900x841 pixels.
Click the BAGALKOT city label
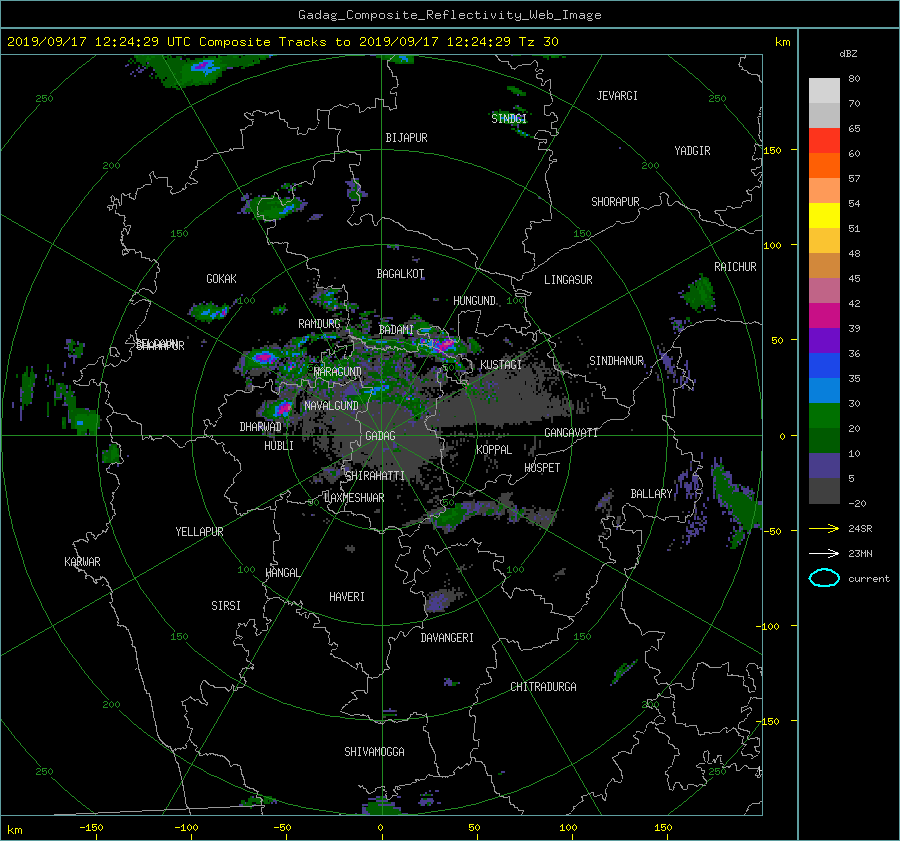tap(400, 274)
